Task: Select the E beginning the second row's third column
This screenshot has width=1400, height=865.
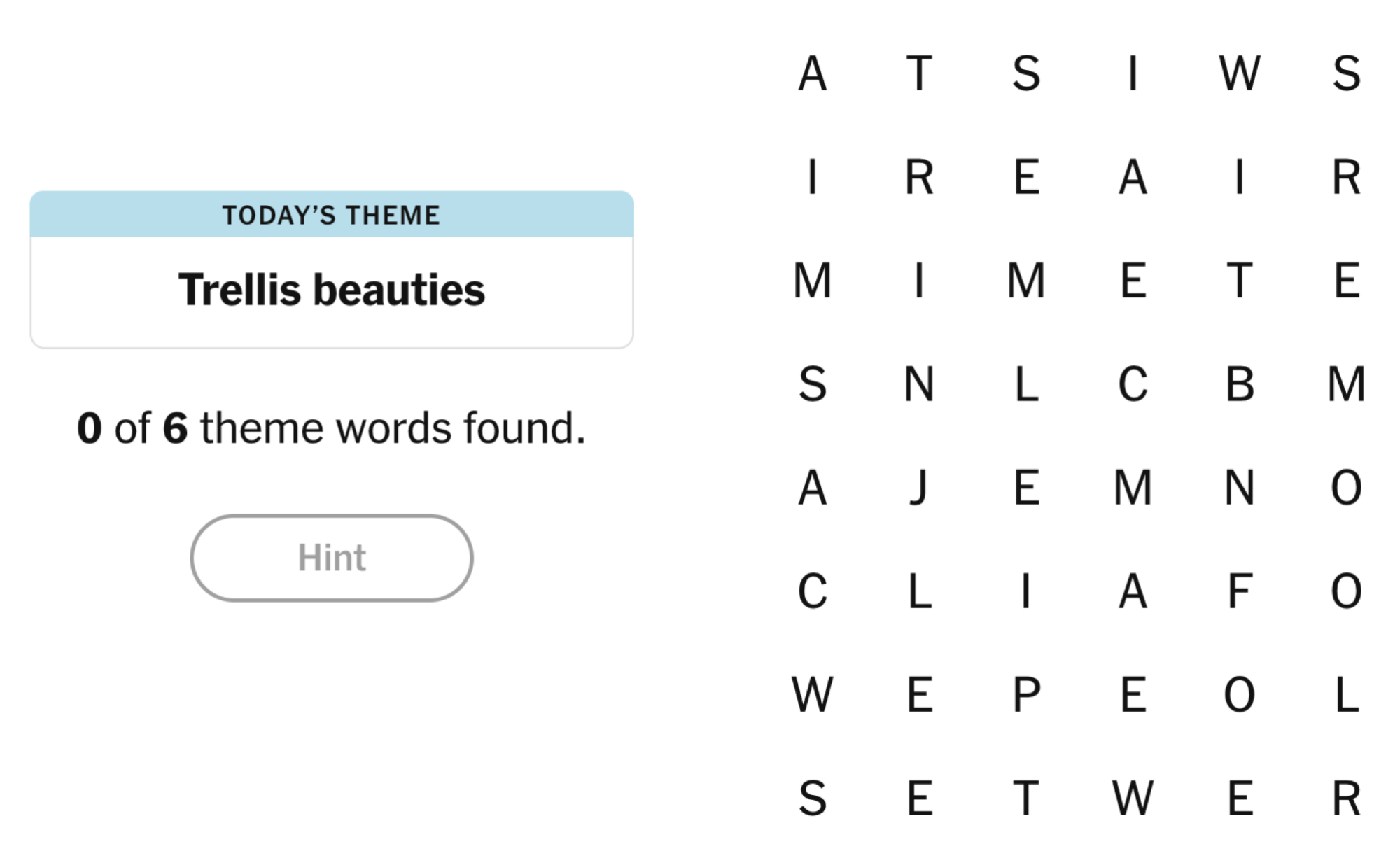Action: point(1025,178)
